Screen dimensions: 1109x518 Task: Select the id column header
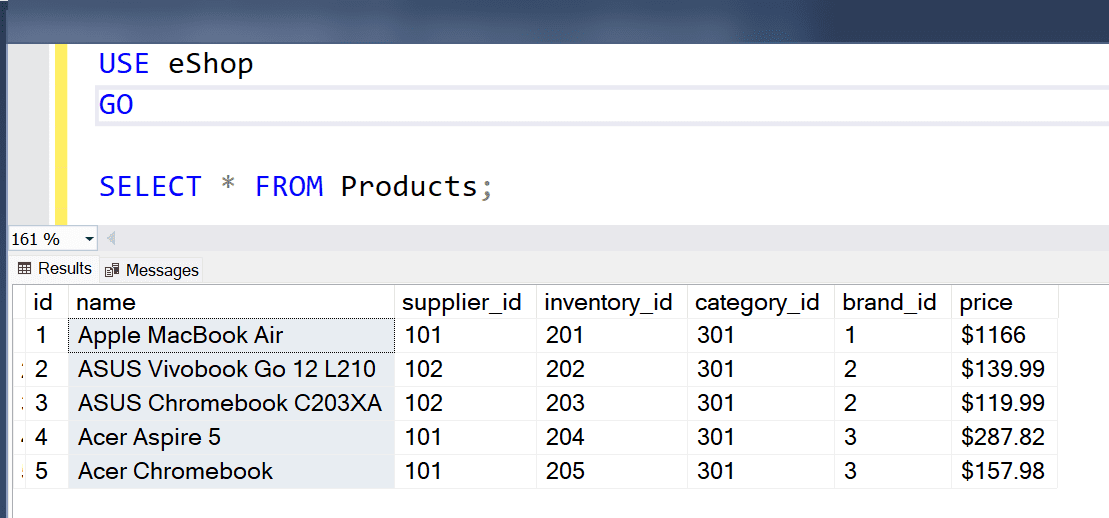[x=47, y=303]
